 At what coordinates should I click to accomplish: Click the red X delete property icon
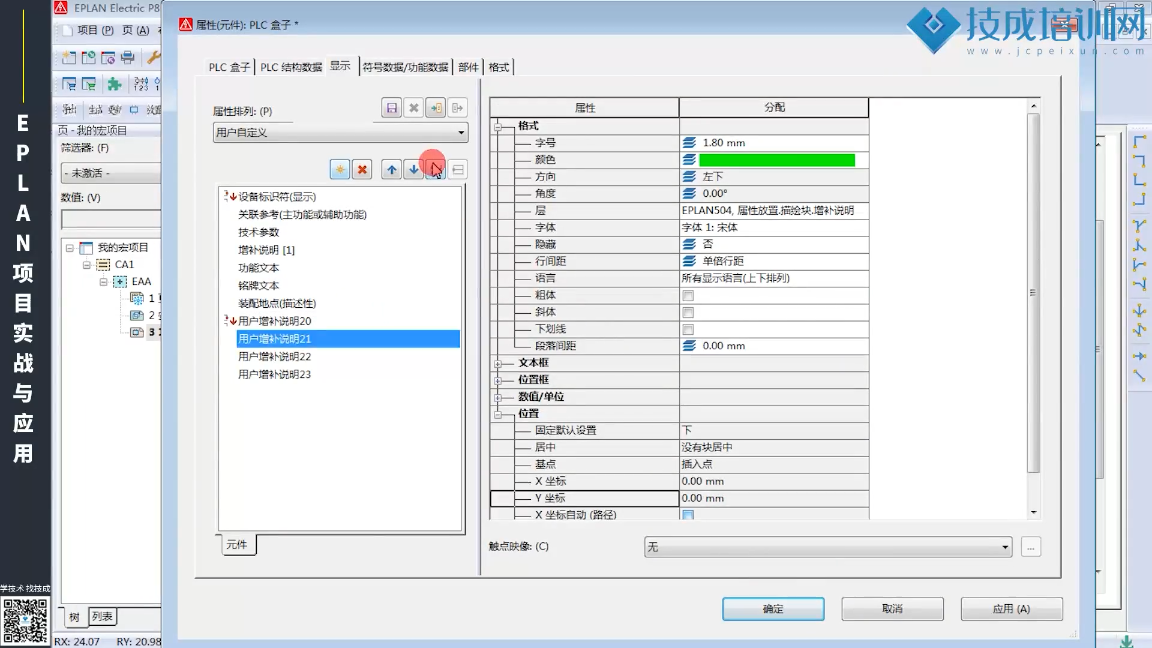pos(362,170)
